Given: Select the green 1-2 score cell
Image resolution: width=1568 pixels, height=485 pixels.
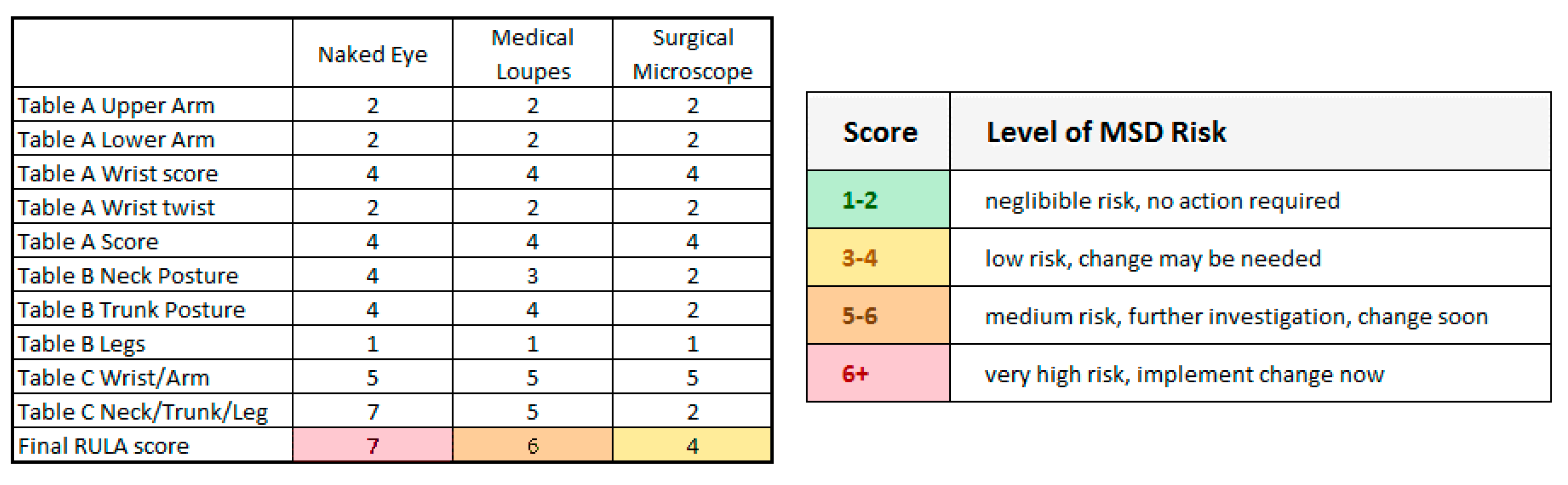Looking at the screenshot, I should tap(878, 200).
